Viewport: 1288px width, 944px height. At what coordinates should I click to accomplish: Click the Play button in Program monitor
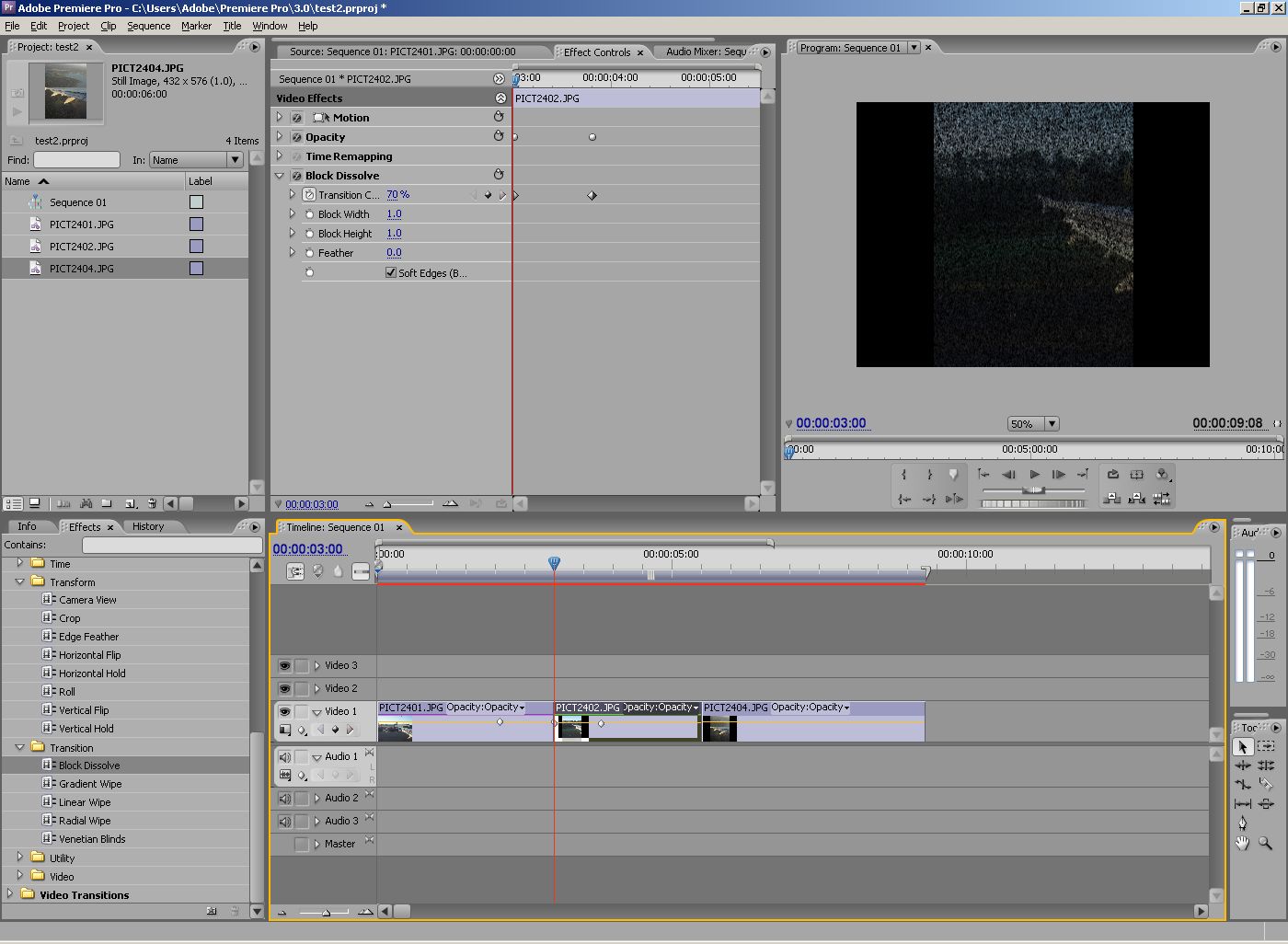click(1034, 475)
